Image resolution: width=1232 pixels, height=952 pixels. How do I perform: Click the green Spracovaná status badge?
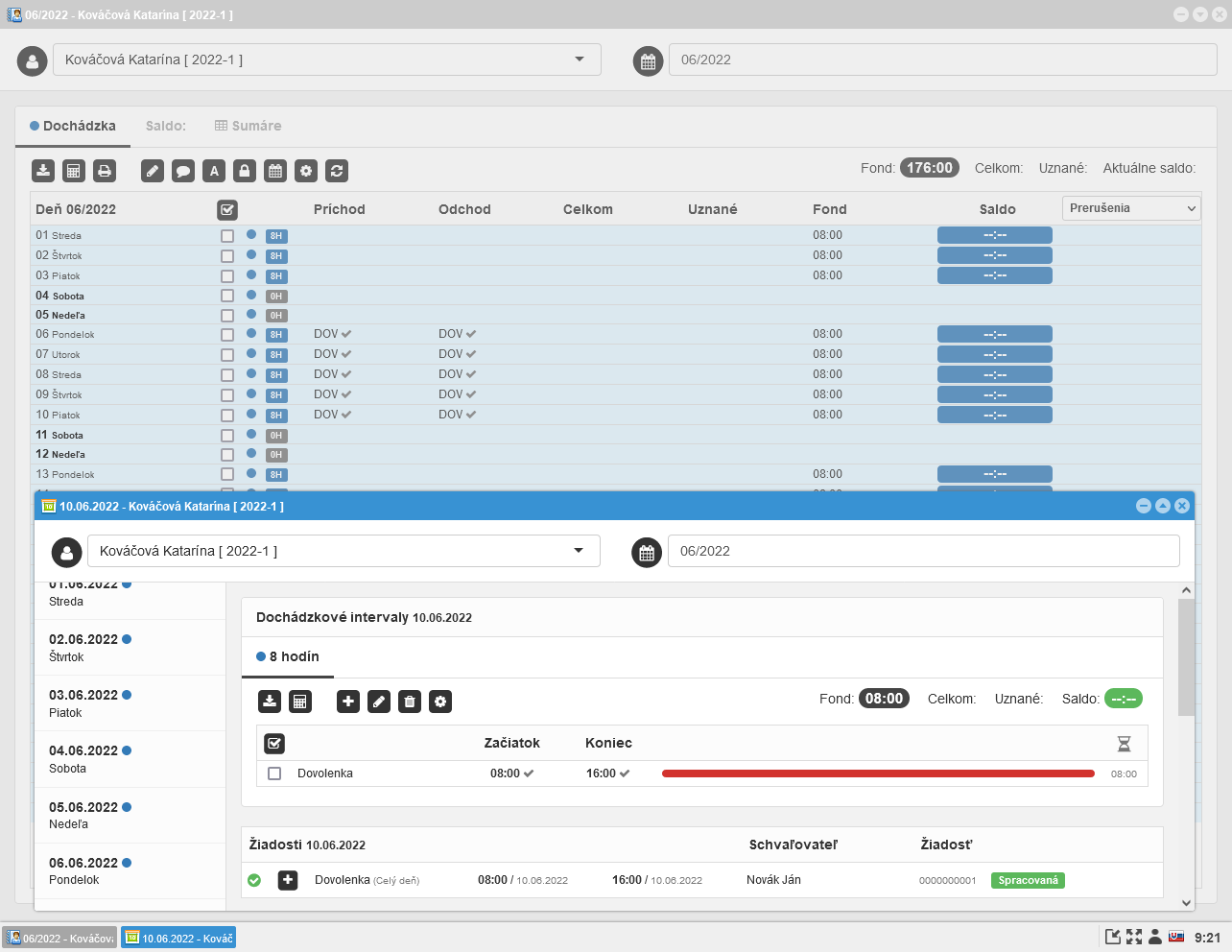tap(1028, 880)
